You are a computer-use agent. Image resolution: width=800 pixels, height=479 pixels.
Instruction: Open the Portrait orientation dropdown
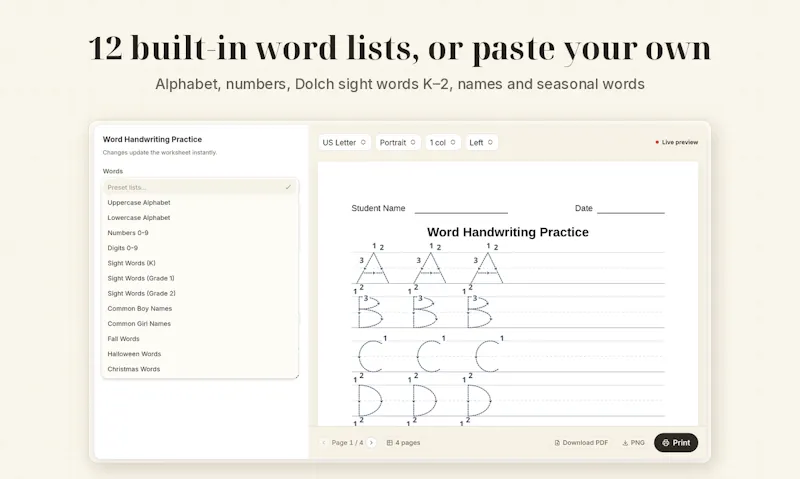coord(398,142)
